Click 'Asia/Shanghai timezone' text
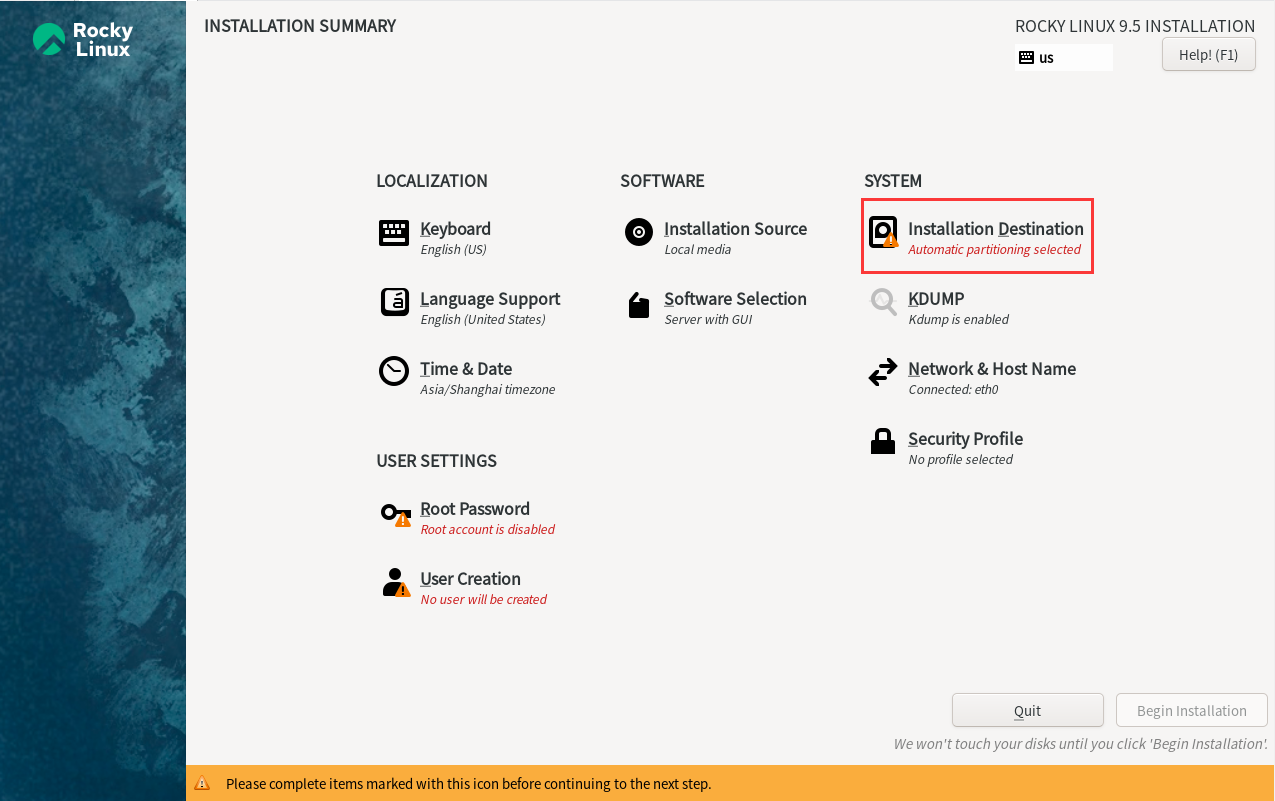 pos(487,390)
